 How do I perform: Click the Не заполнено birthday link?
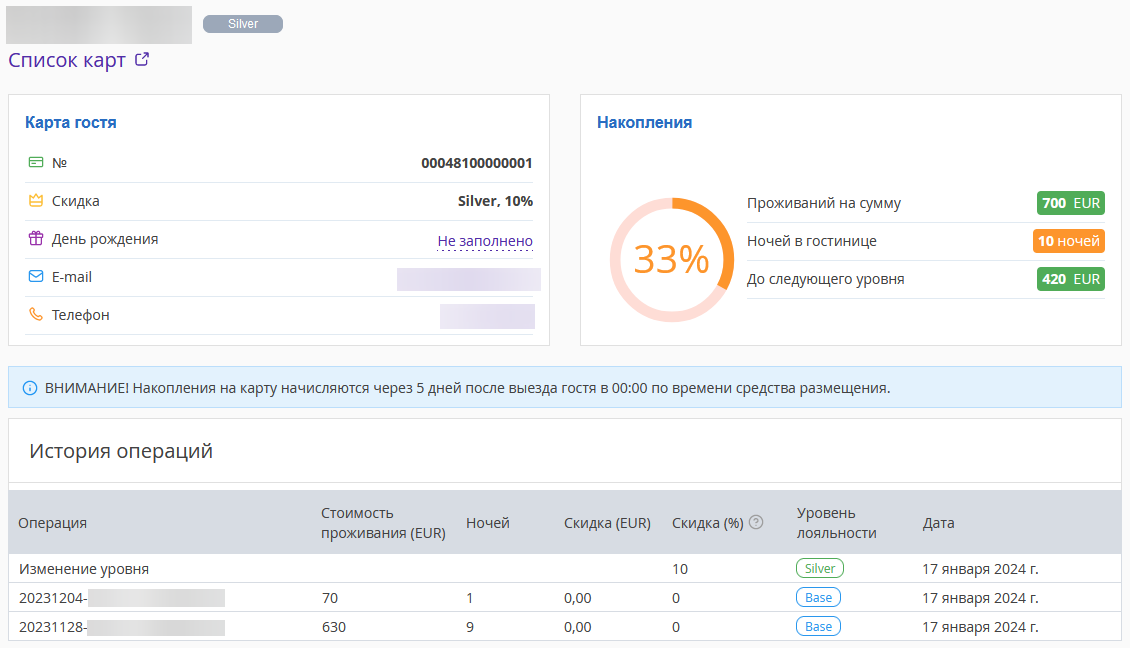pos(485,241)
